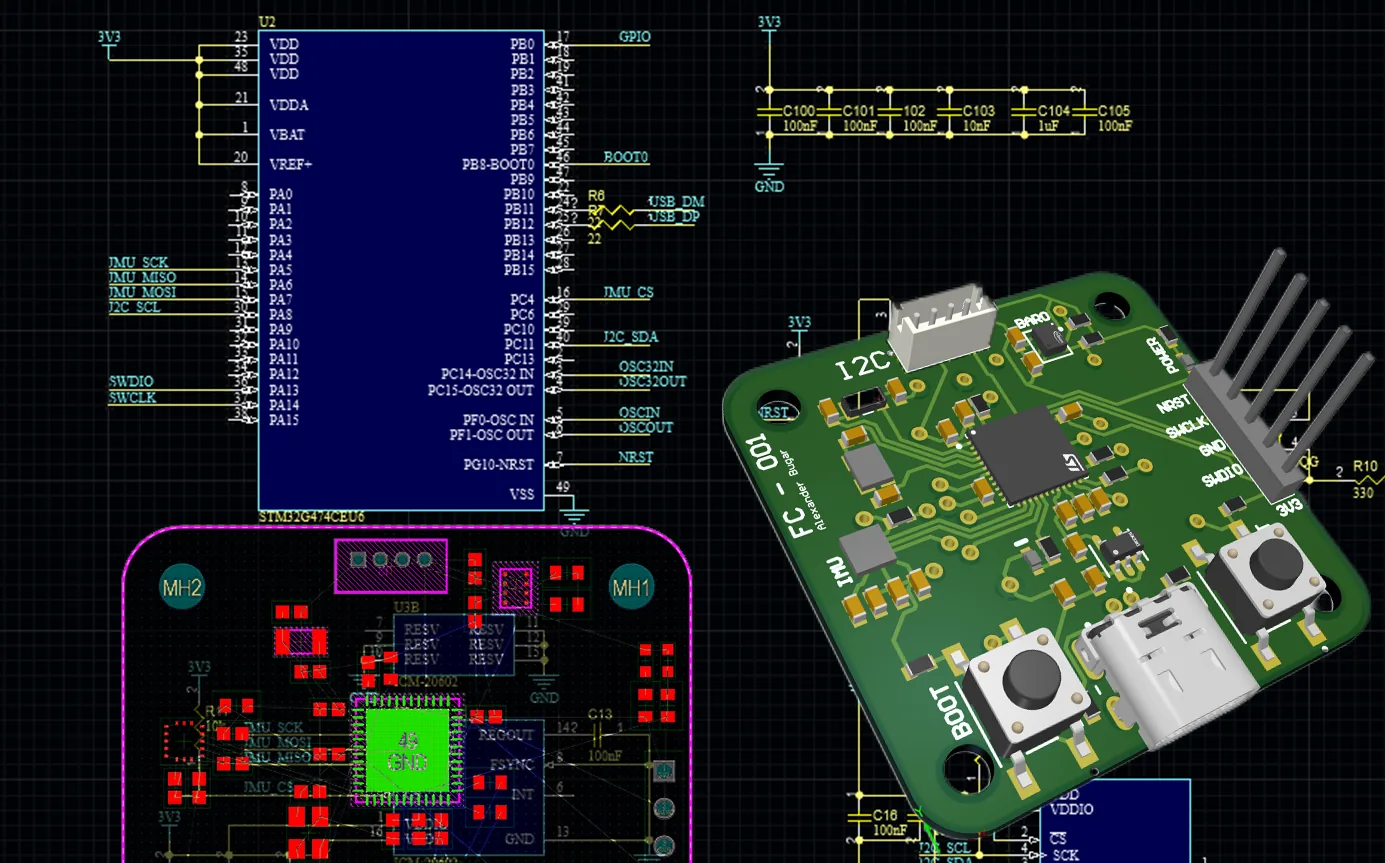This screenshot has height=863, width=1385.
Task: Click the I2C_SCL net label at PA8
Action: [x=135, y=307]
